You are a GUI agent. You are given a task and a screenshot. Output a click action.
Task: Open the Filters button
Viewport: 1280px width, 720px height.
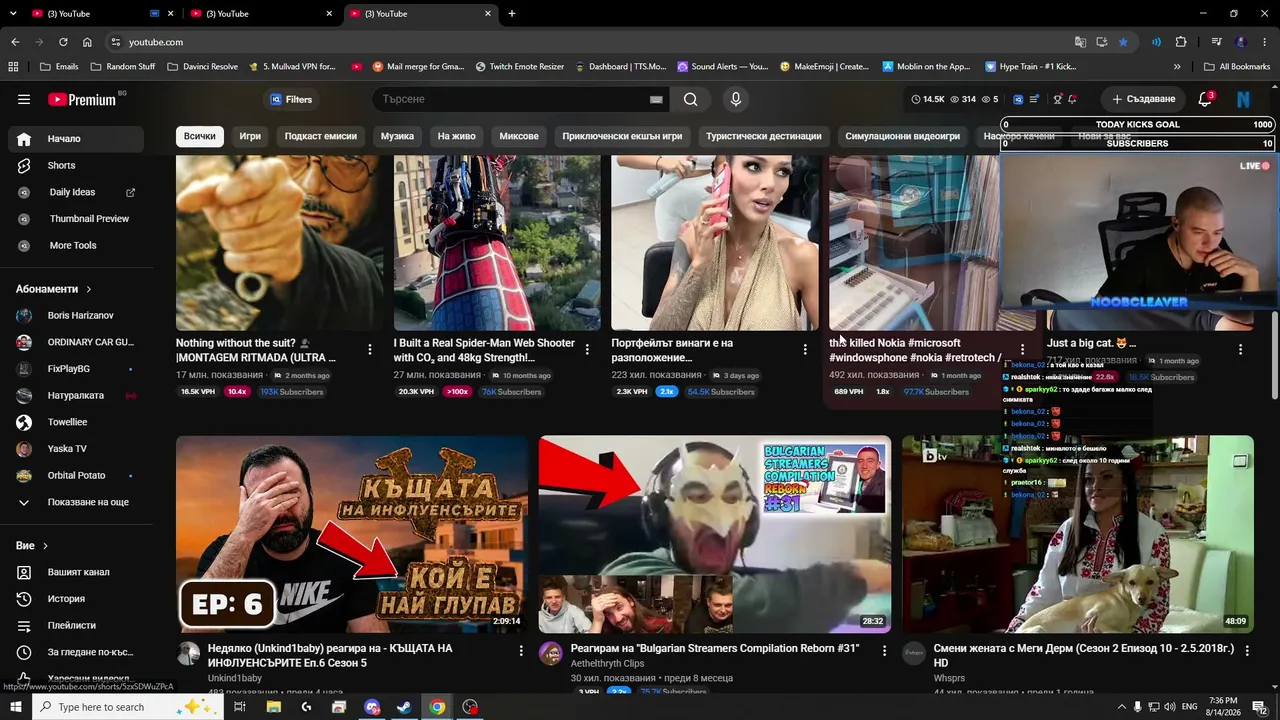point(291,99)
